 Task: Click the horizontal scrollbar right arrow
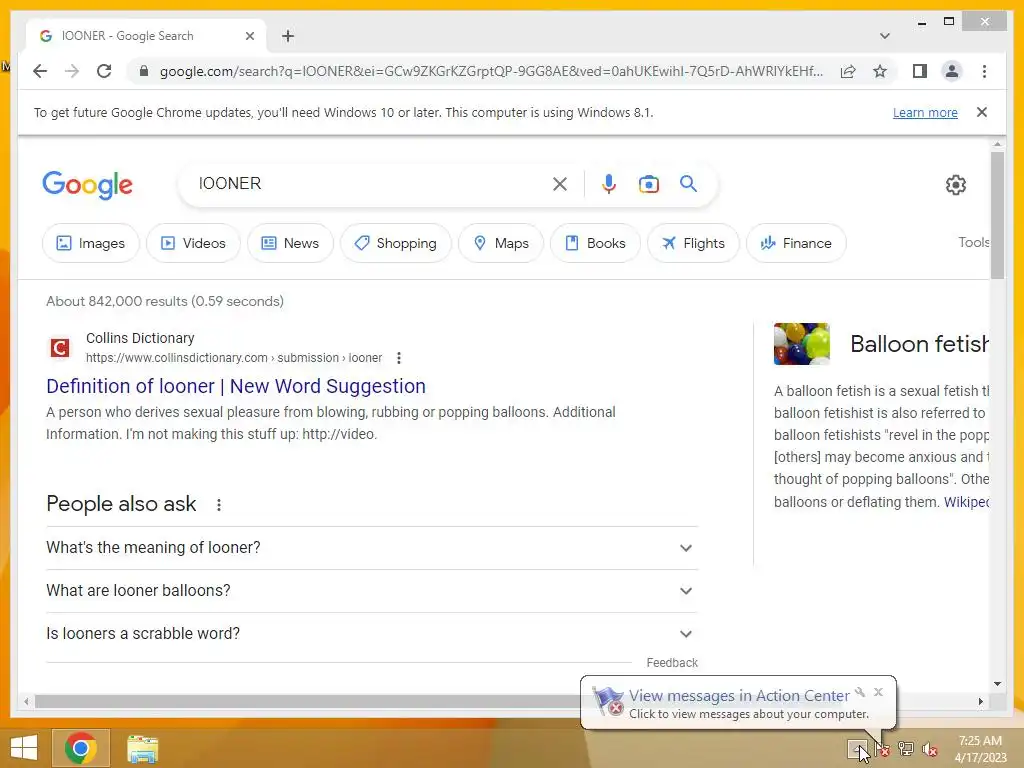coord(980,701)
